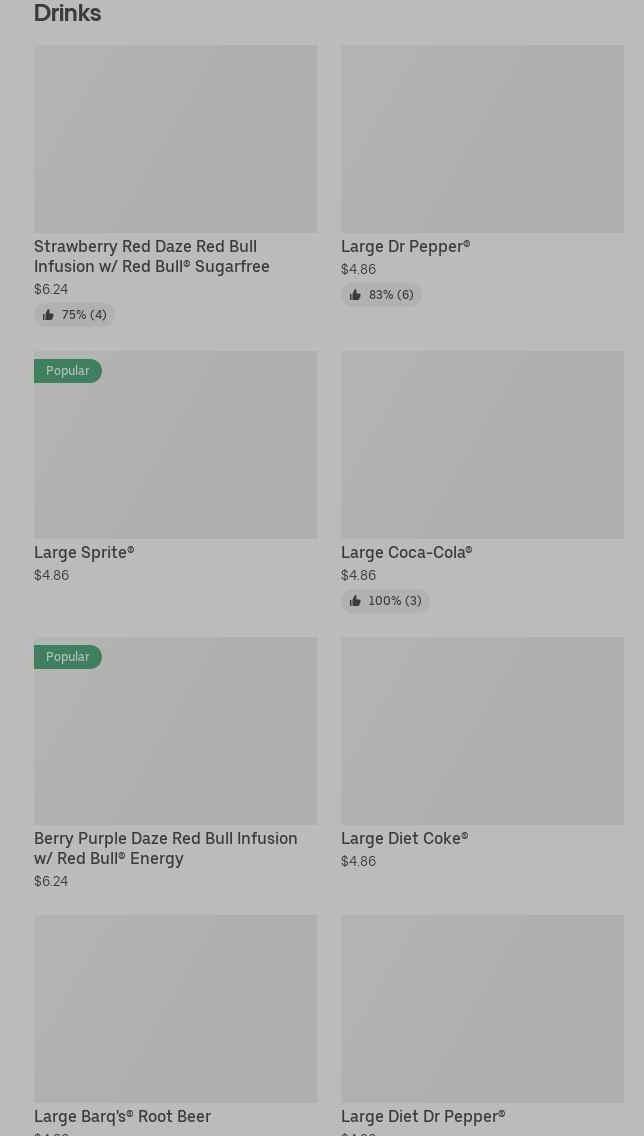Select Large Diet Coke product image
This screenshot has width=644, height=1136.
click(482, 731)
